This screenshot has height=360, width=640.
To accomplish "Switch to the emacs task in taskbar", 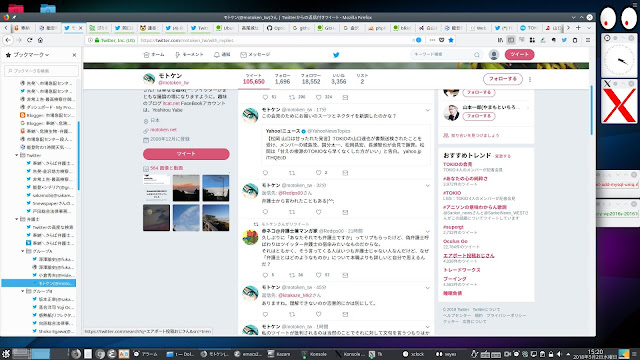I will pyautogui.click(x=248, y=354).
